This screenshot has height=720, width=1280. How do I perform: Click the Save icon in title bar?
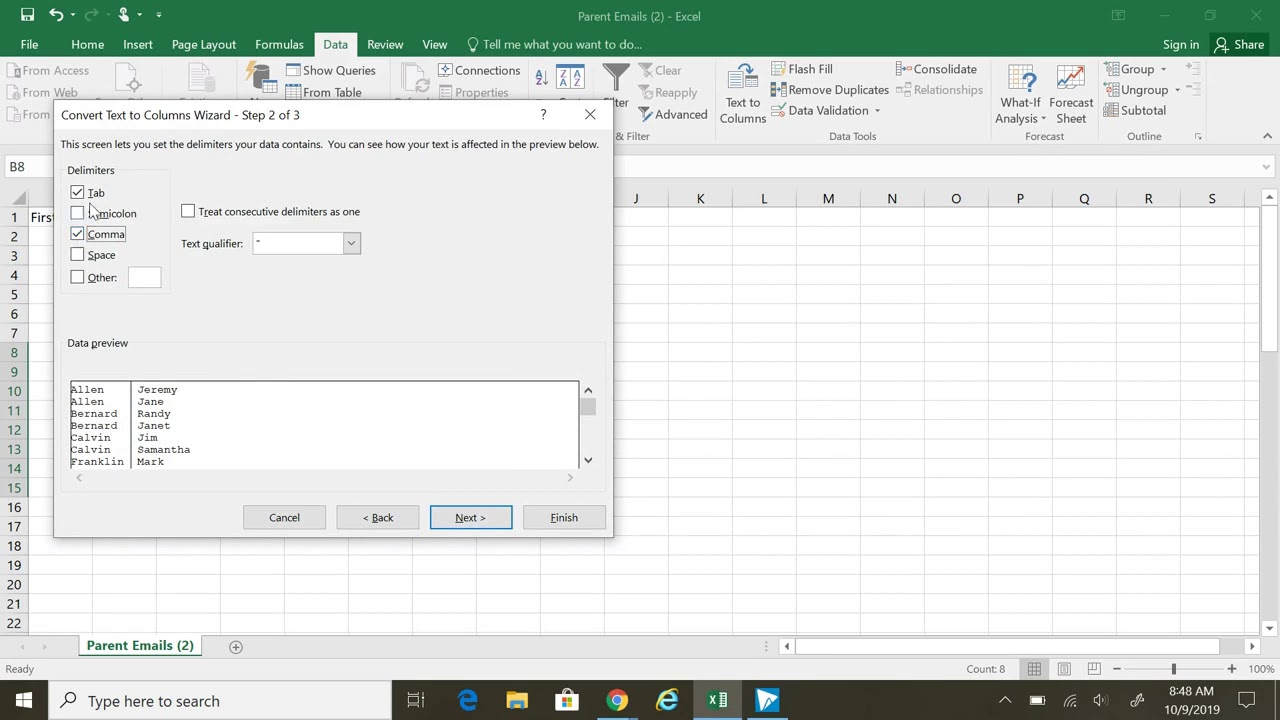point(27,15)
